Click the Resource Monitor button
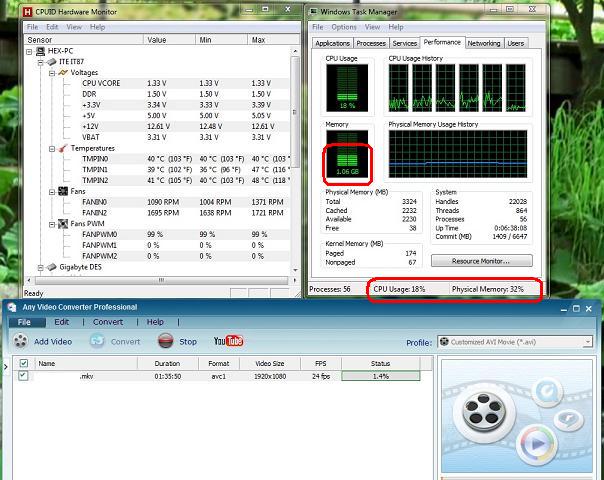 [x=482, y=261]
